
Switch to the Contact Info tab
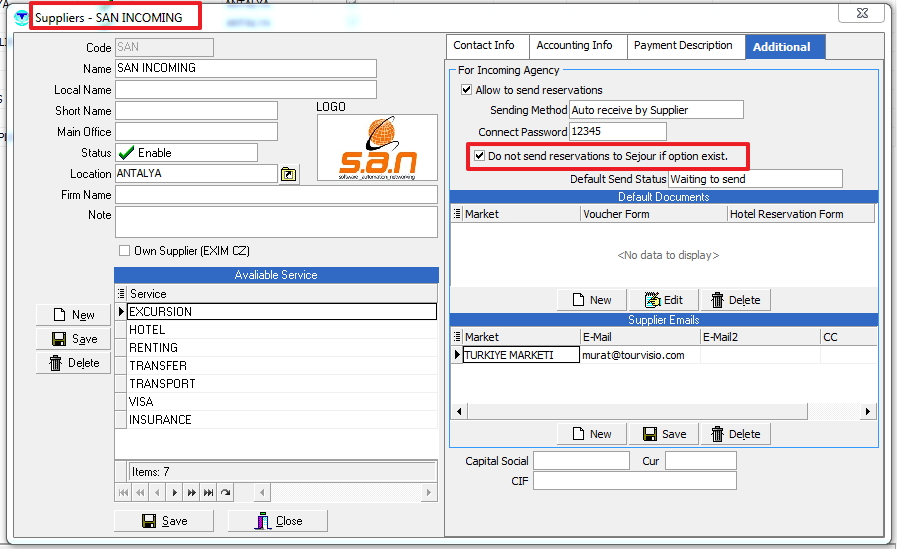(x=484, y=46)
